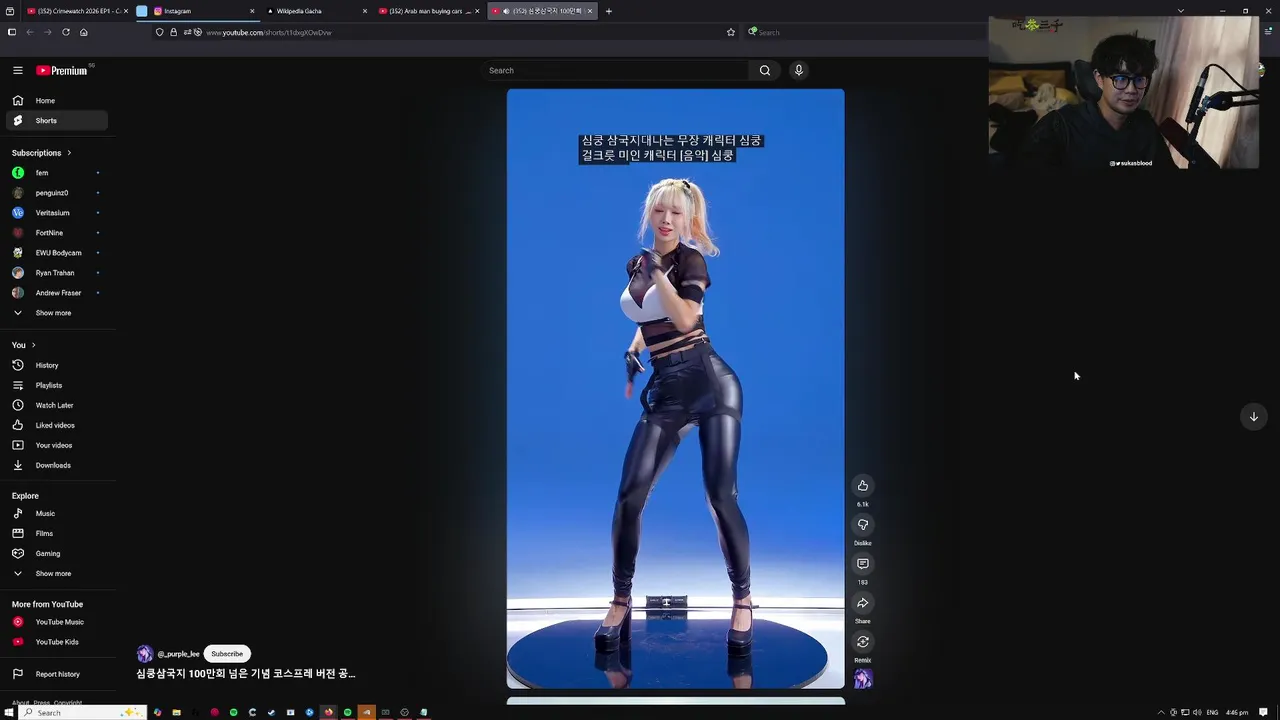Open the Remix option icon
The image size is (1280, 720).
pos(862,642)
